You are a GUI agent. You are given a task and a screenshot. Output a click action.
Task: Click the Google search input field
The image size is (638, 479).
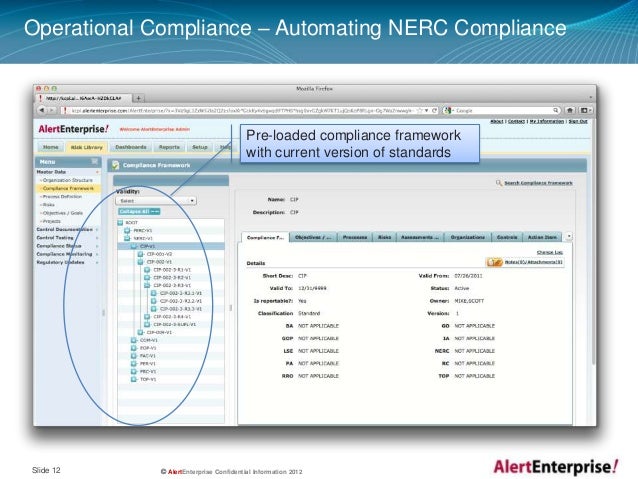503,110
